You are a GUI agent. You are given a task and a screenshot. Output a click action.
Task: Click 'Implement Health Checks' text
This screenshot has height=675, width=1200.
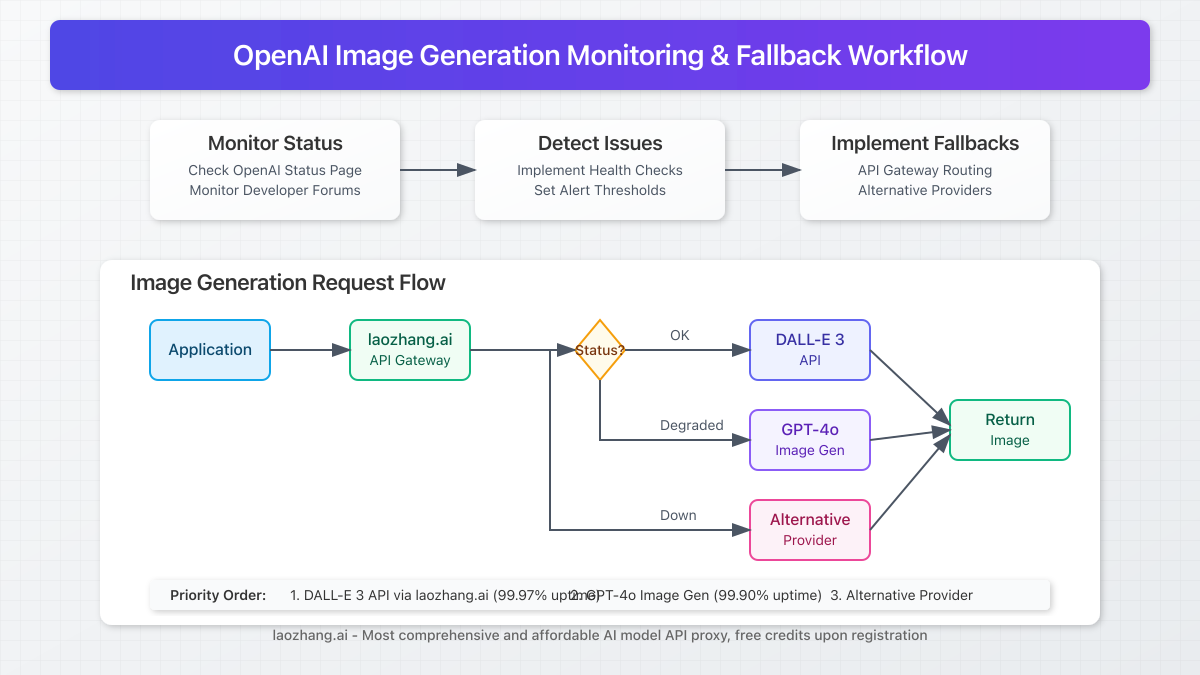(x=600, y=170)
